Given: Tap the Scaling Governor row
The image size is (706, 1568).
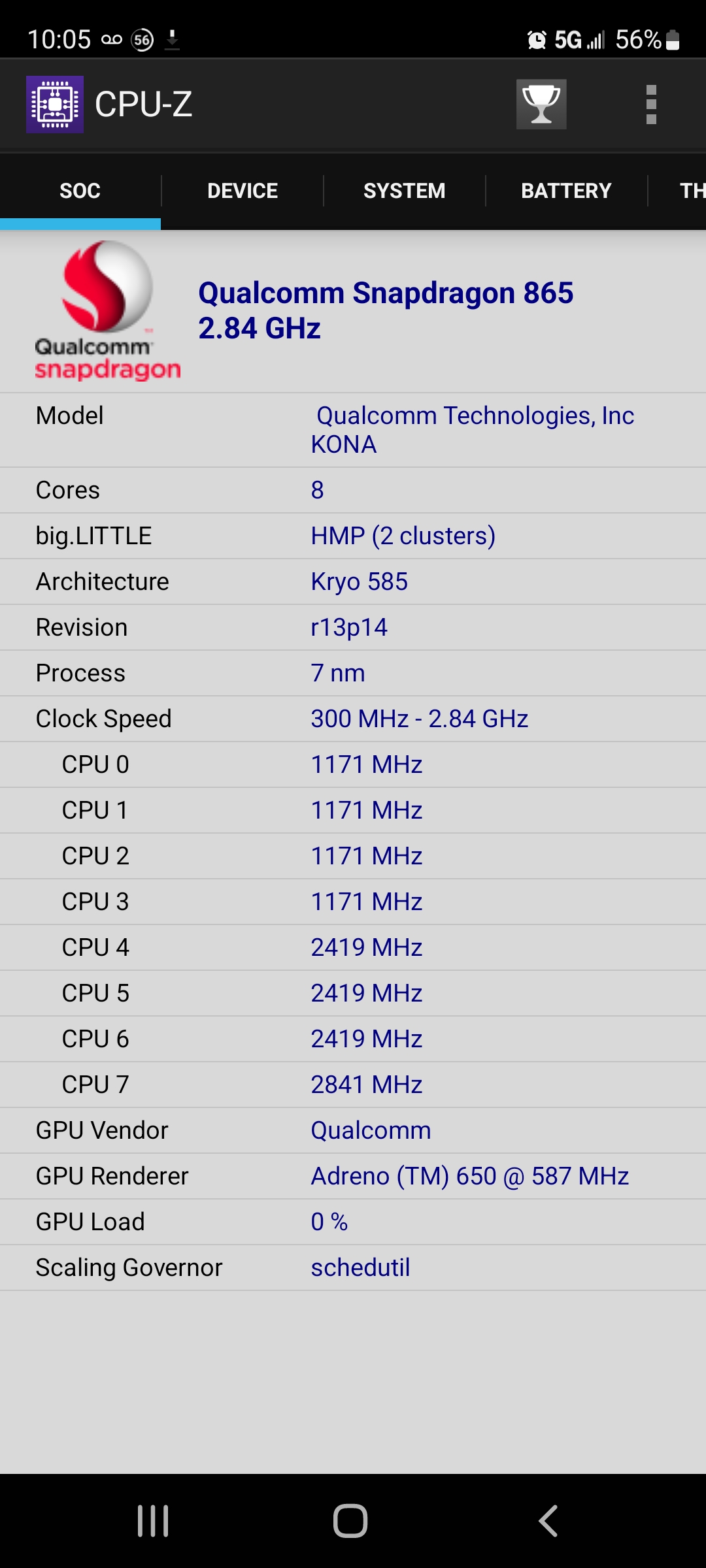Looking at the screenshot, I should click(x=353, y=1267).
